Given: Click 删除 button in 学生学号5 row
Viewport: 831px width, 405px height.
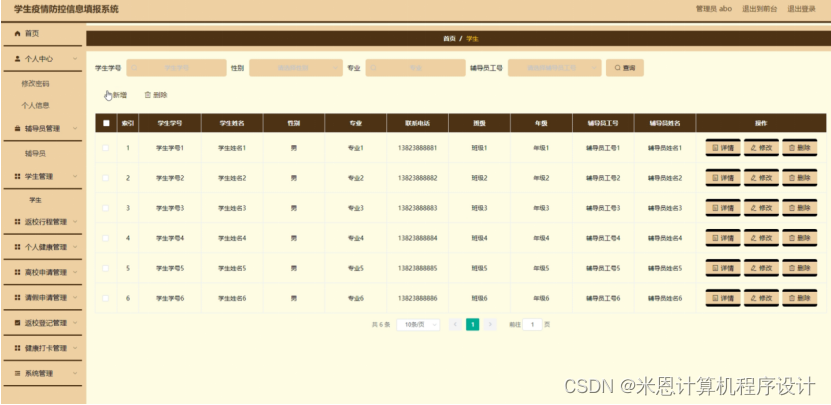Looking at the screenshot, I should coord(800,268).
